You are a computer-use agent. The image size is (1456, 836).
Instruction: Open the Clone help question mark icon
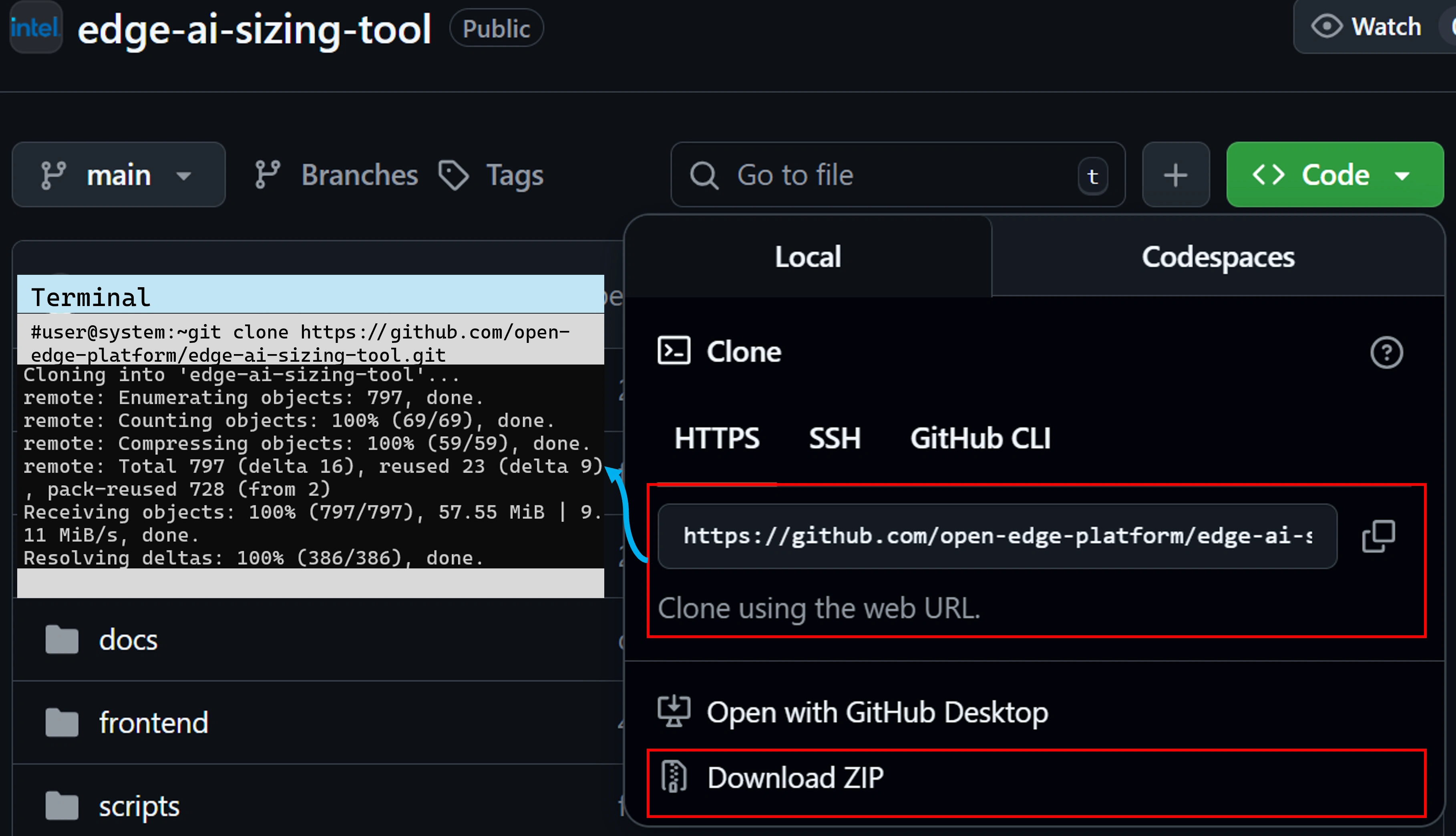coord(1386,352)
